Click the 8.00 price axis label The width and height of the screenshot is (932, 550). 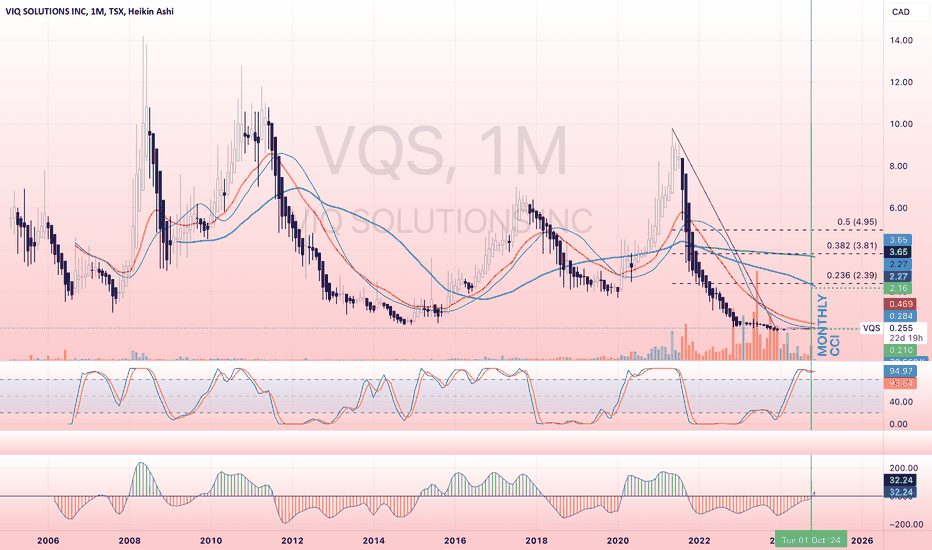[x=901, y=166]
